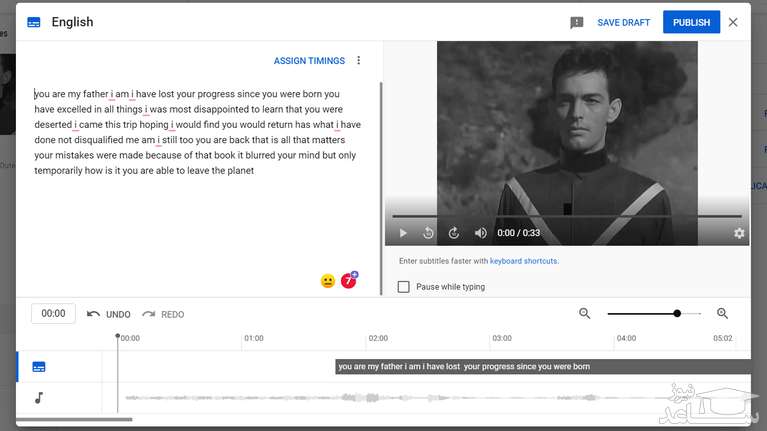Select the subtitle track icon in timeline

39,367
